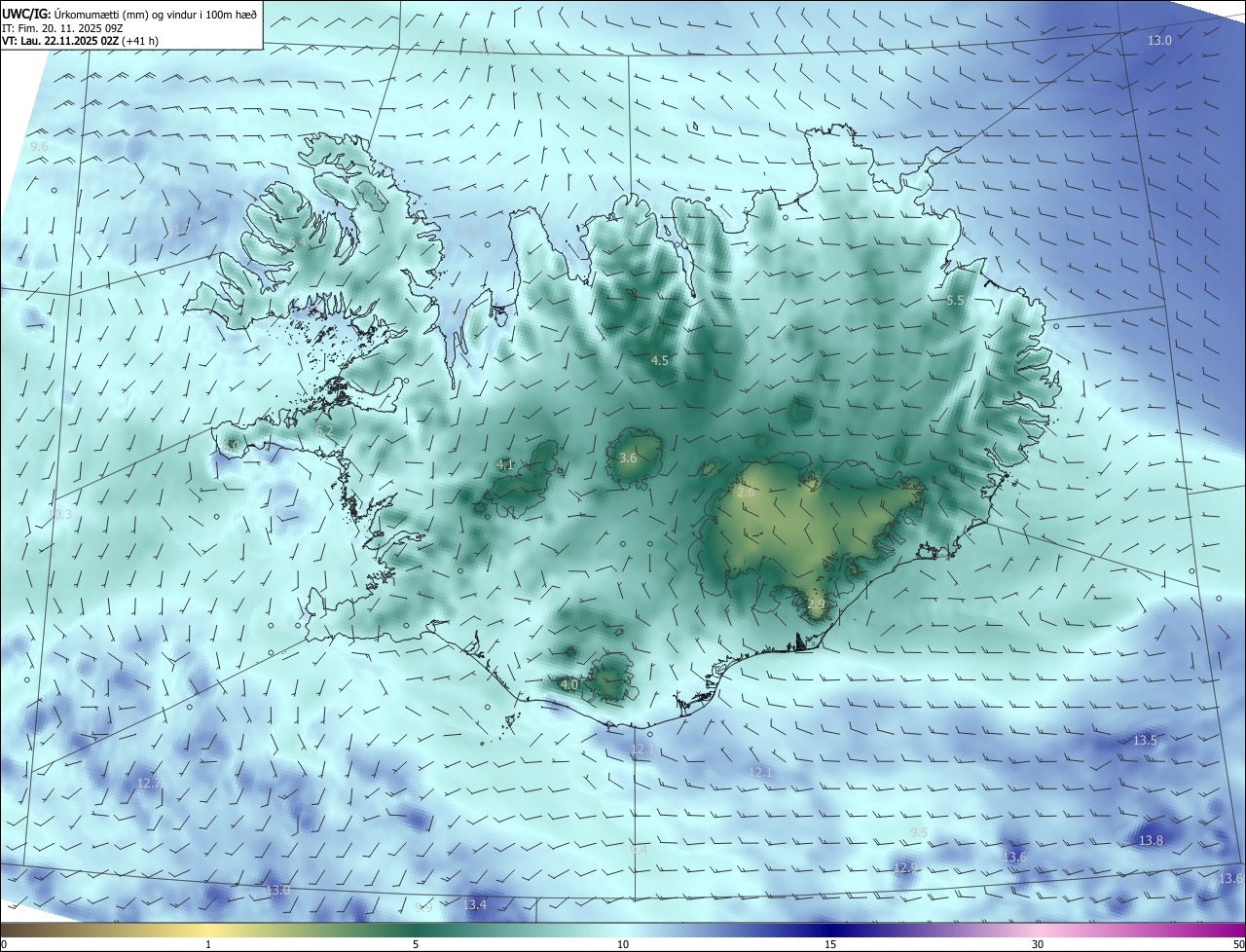
Task: Click the color scale tick label 5
Action: pyautogui.click(x=416, y=944)
